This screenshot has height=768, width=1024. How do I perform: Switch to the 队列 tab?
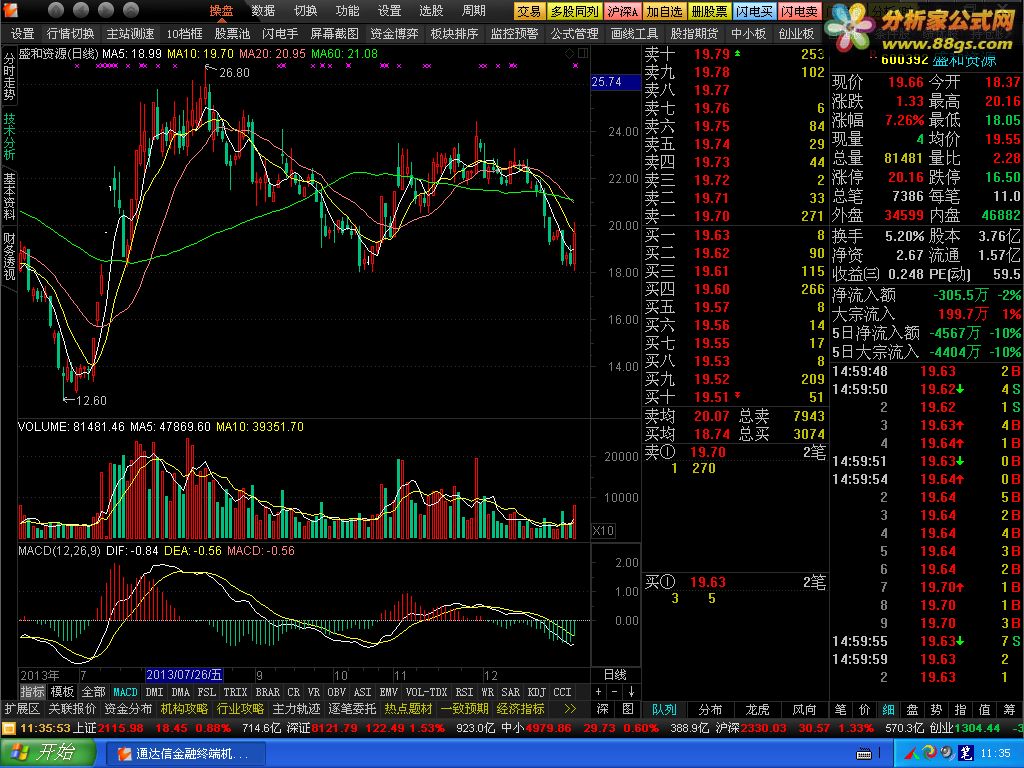point(664,709)
